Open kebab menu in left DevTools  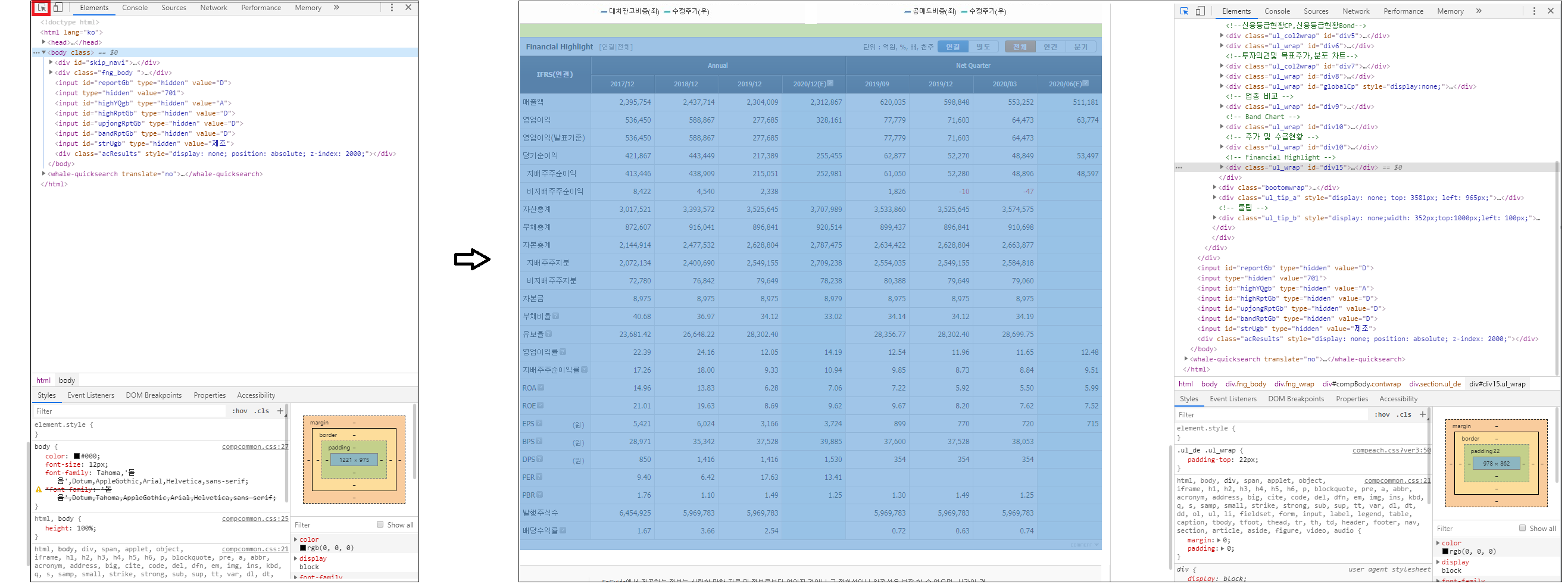[x=392, y=8]
